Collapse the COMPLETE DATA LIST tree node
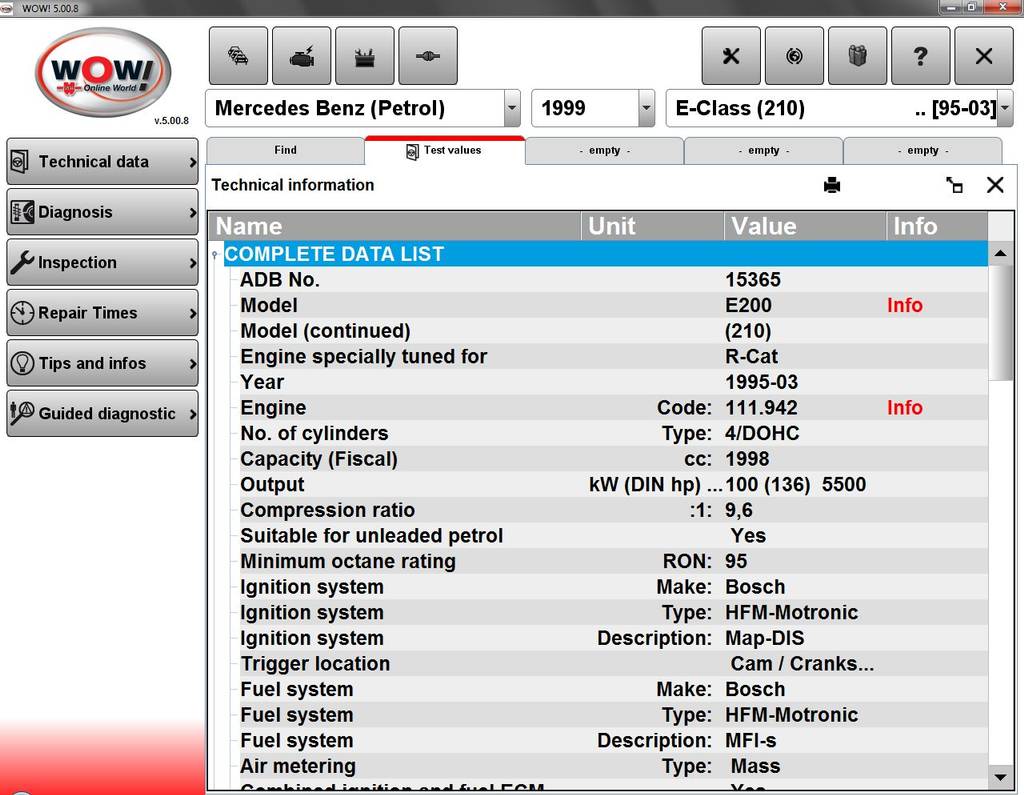Screen dimensions: 1024x795 (215, 255)
